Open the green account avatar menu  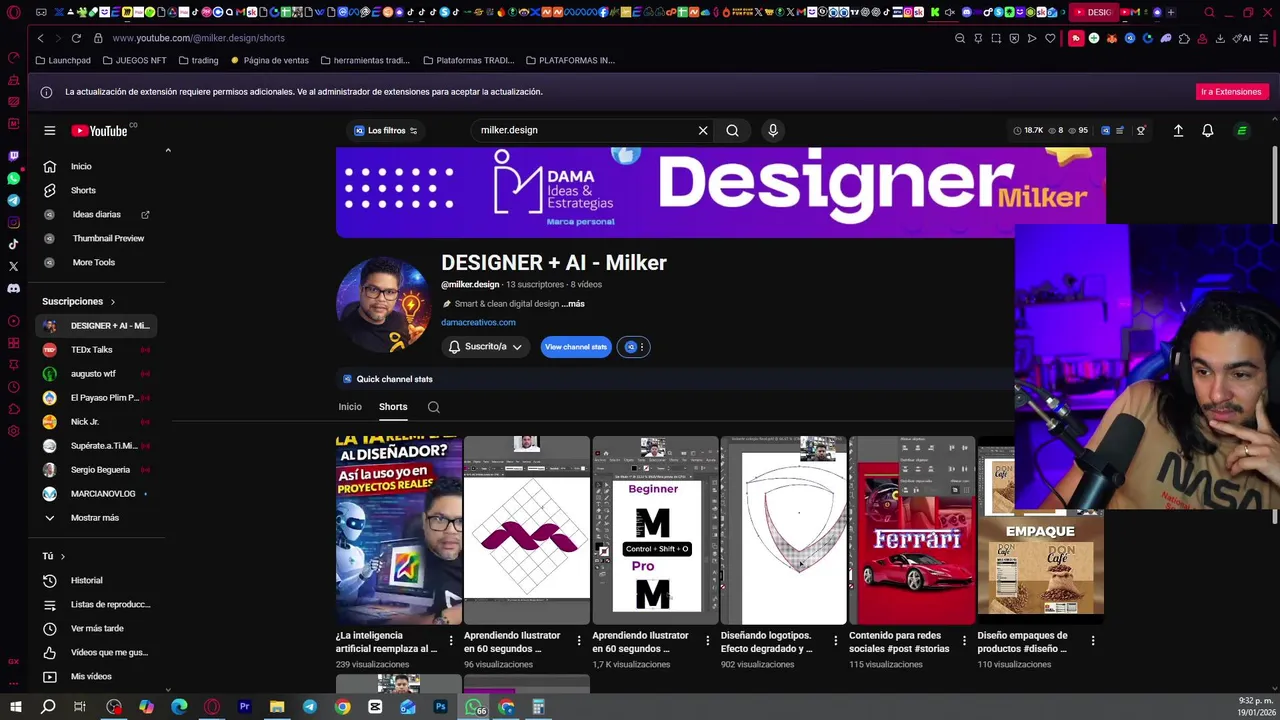[1242, 130]
